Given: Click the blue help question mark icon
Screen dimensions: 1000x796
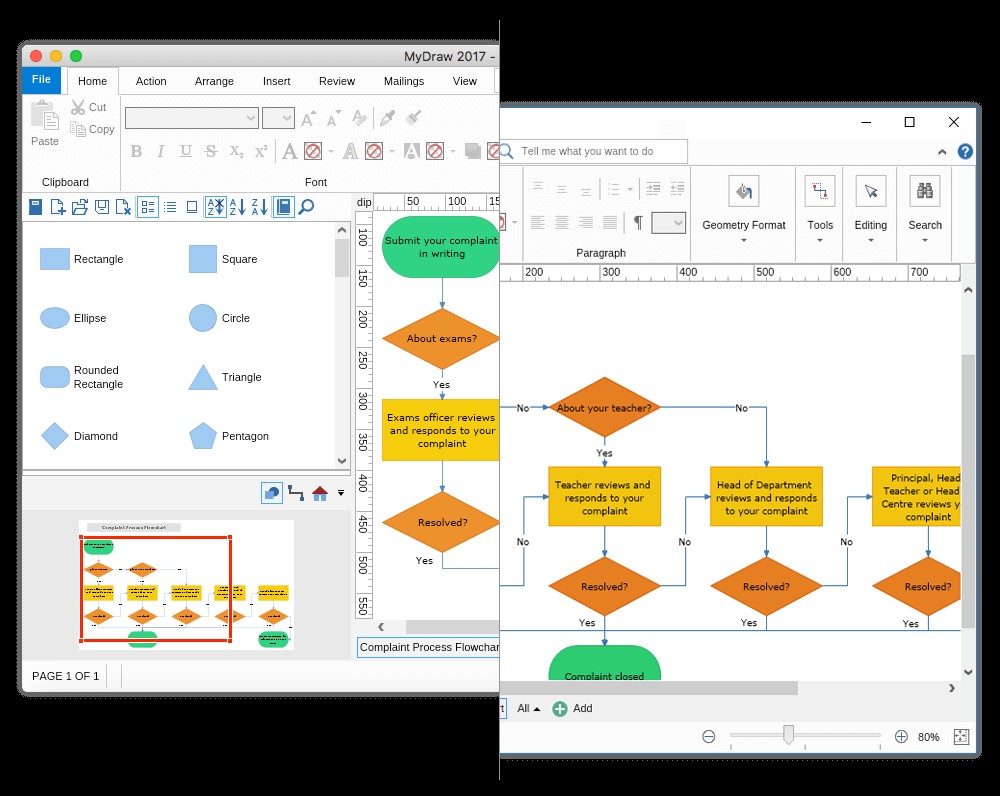Looking at the screenshot, I should point(966,151).
